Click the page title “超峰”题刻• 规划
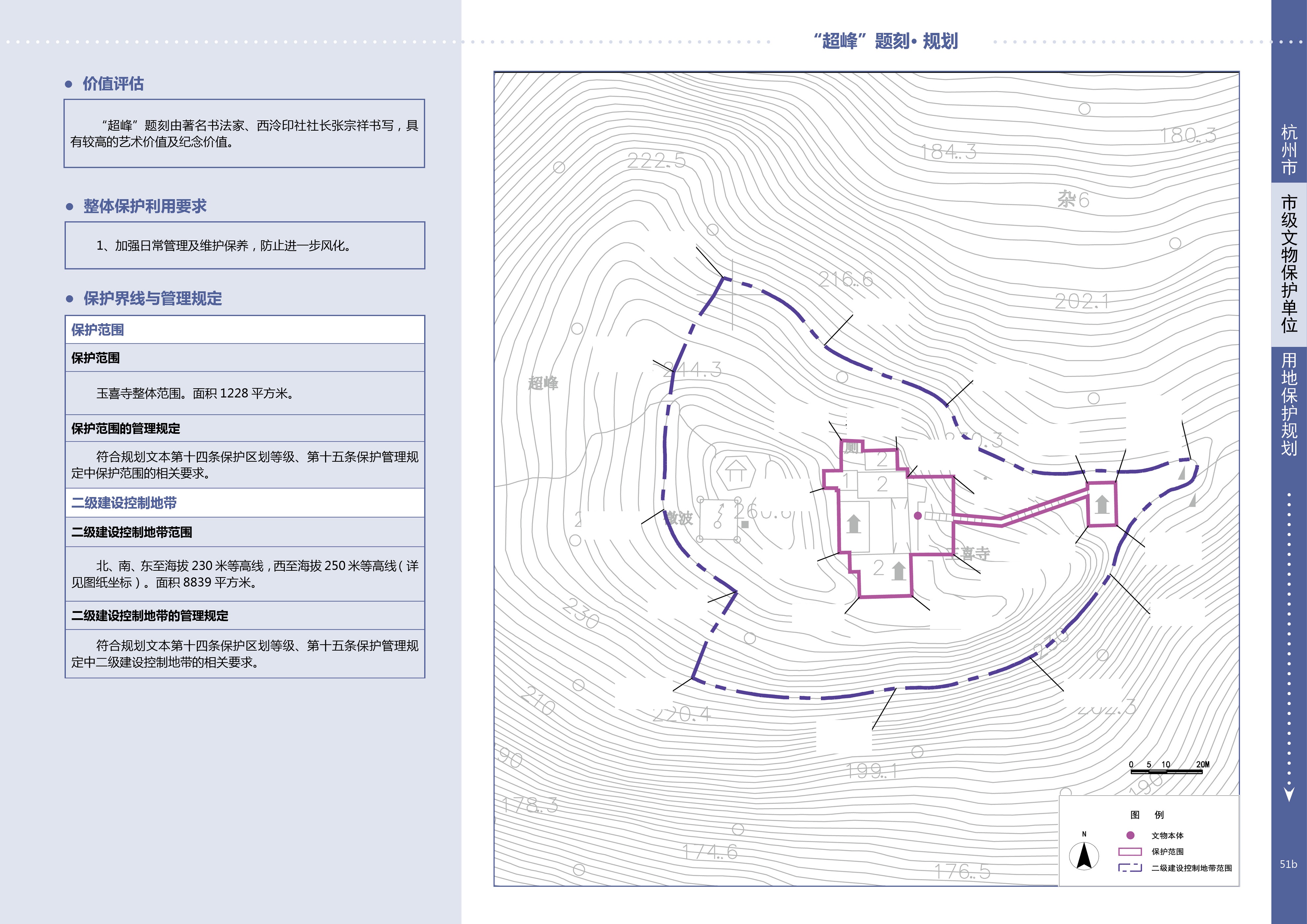 pyautogui.click(x=886, y=41)
